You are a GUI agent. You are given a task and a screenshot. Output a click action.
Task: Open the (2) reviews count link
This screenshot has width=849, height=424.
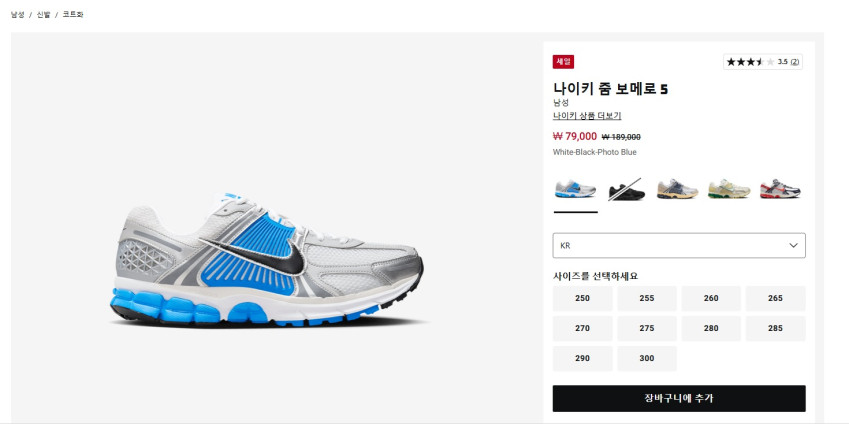[x=794, y=62]
